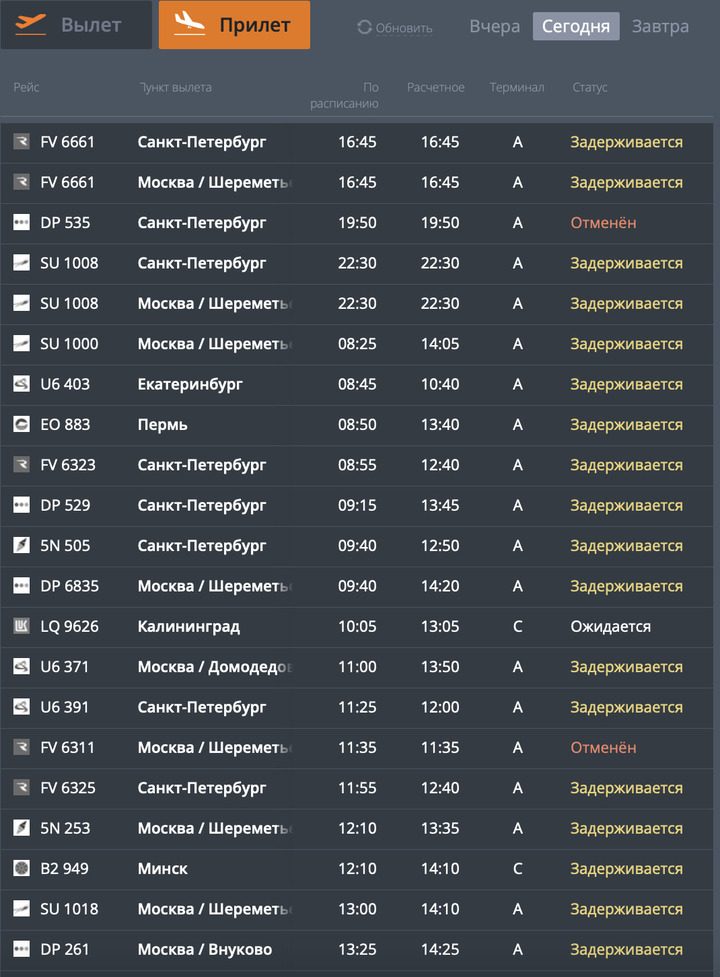Viewport: 720px width, 977px height.
Task: Click the Lukoil airline icon for LQ 9626
Action: (21, 627)
